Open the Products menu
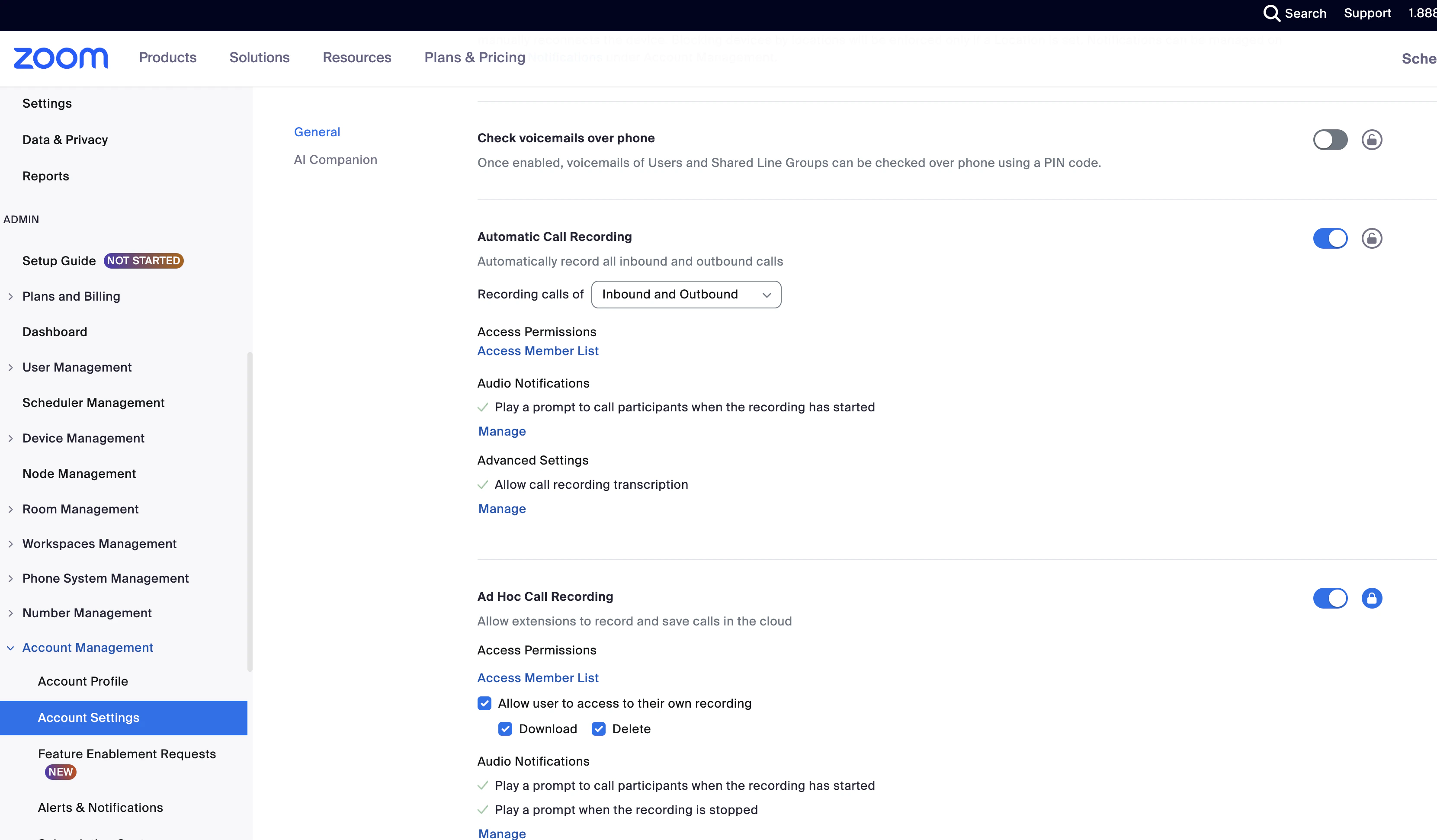The height and width of the screenshot is (840, 1437). click(x=167, y=58)
